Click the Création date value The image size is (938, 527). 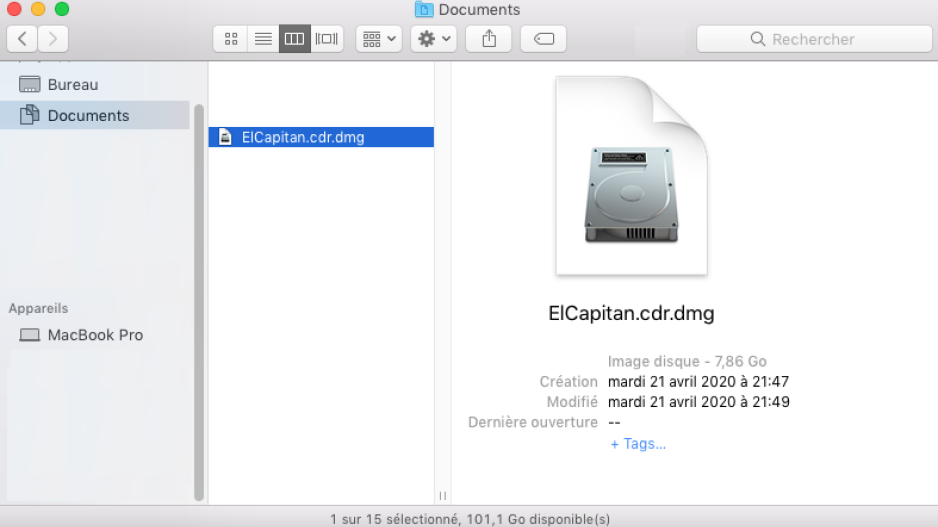click(698, 382)
